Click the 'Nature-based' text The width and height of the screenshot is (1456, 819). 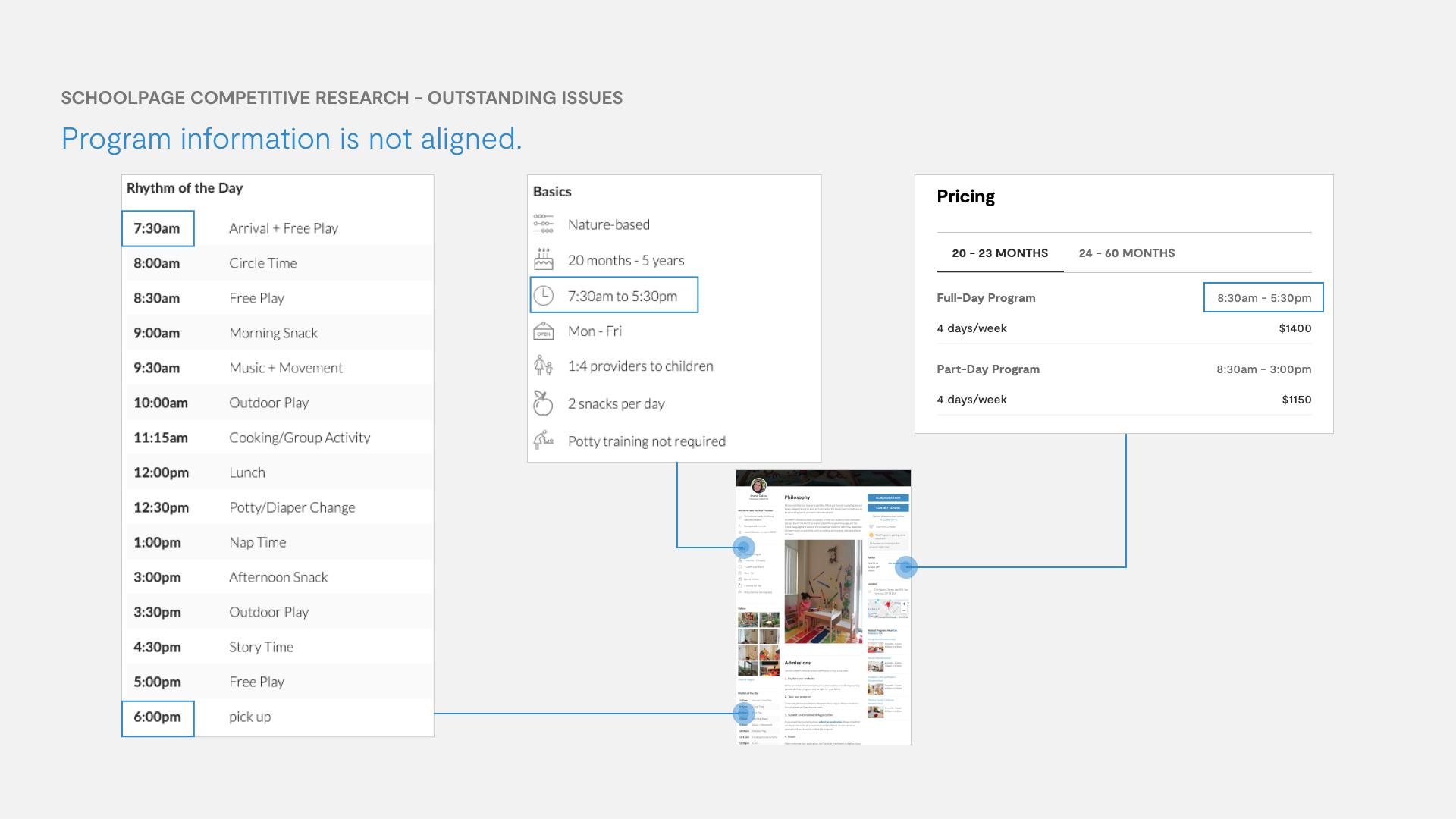tap(609, 224)
